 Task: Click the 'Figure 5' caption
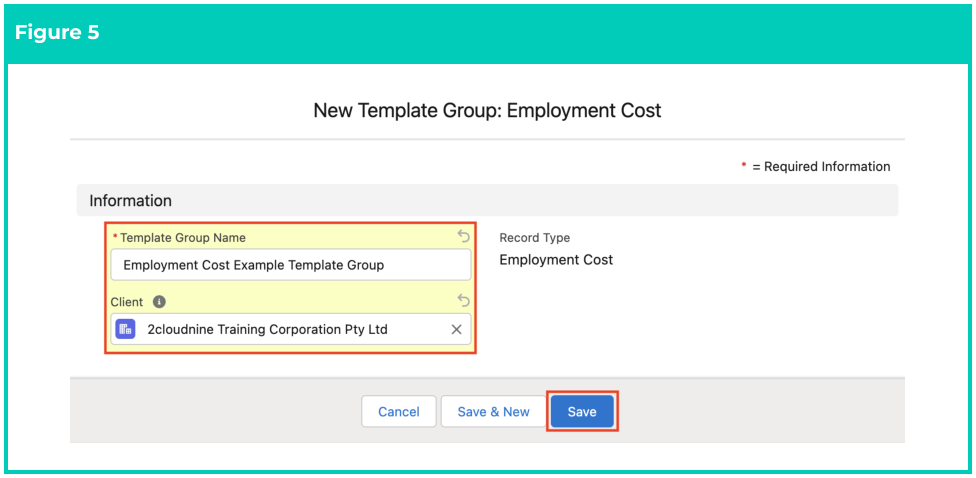pos(57,33)
